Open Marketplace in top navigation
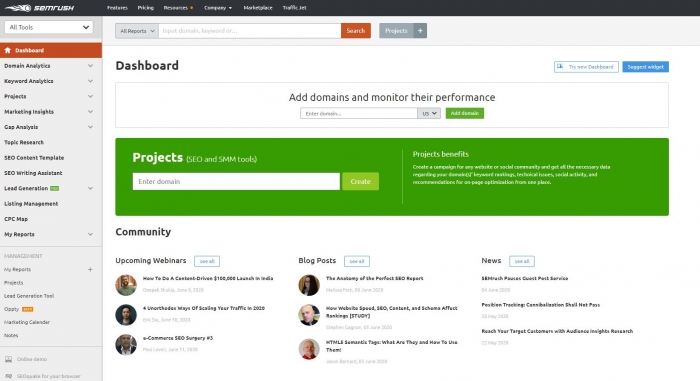700x381 pixels. [x=258, y=8]
